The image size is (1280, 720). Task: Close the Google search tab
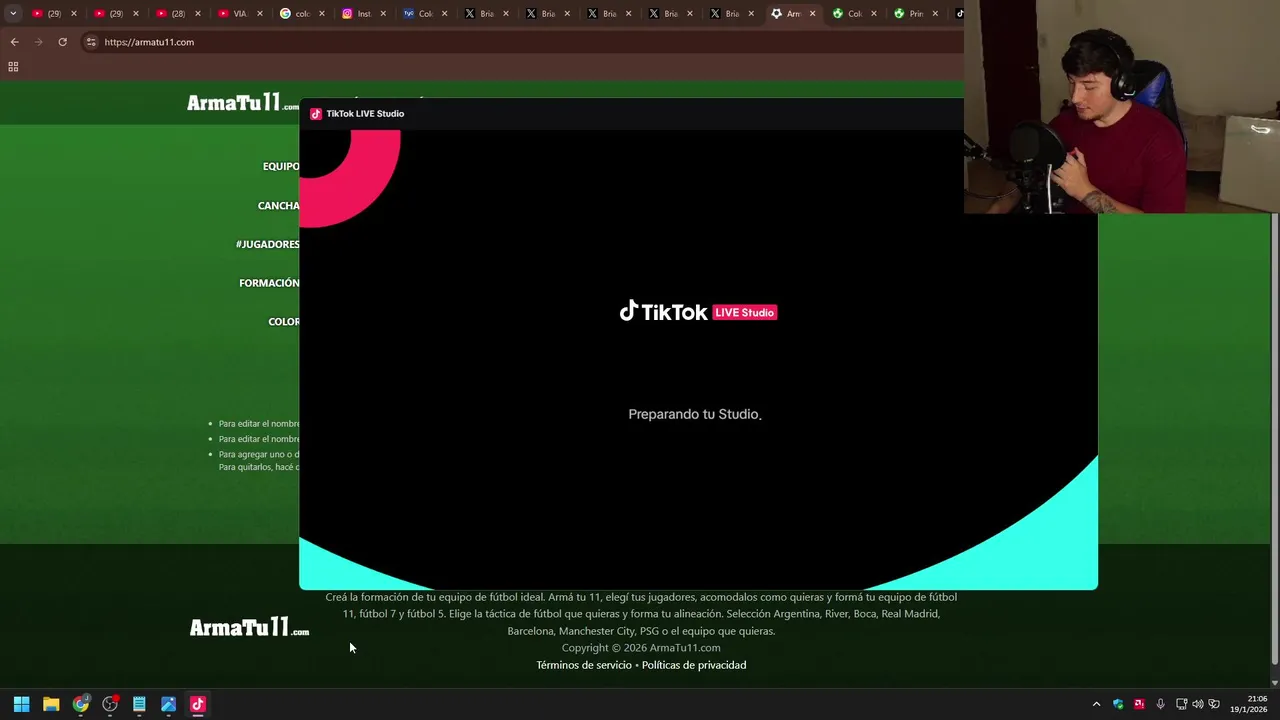pos(322,14)
